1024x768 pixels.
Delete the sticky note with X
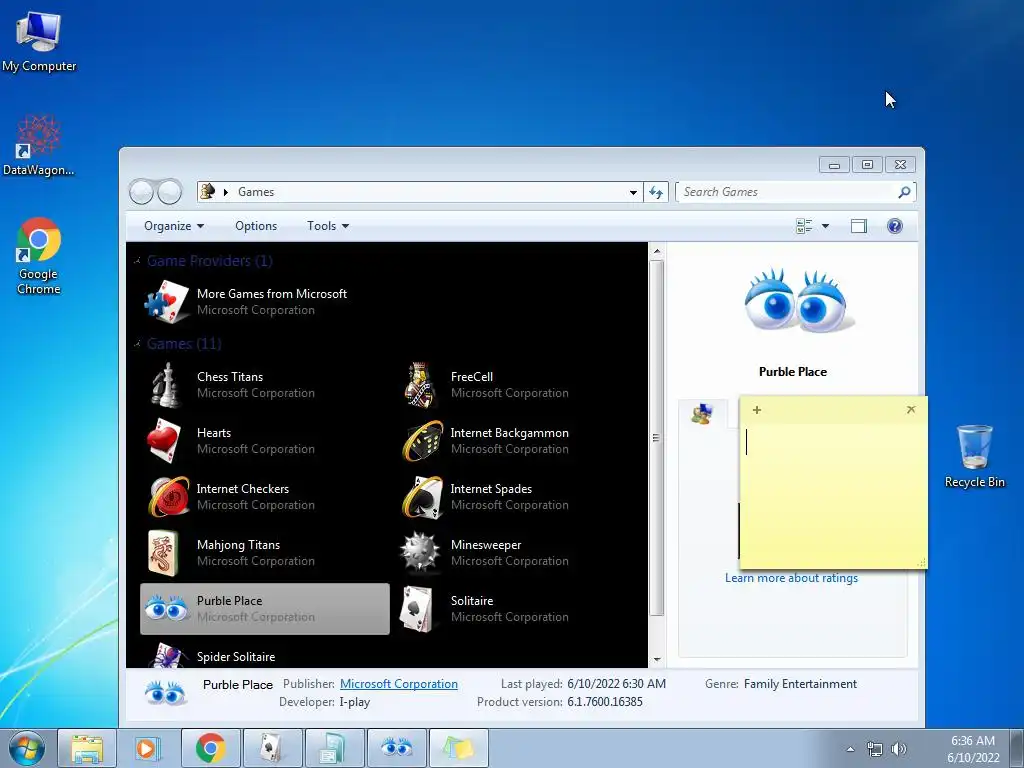click(x=911, y=409)
